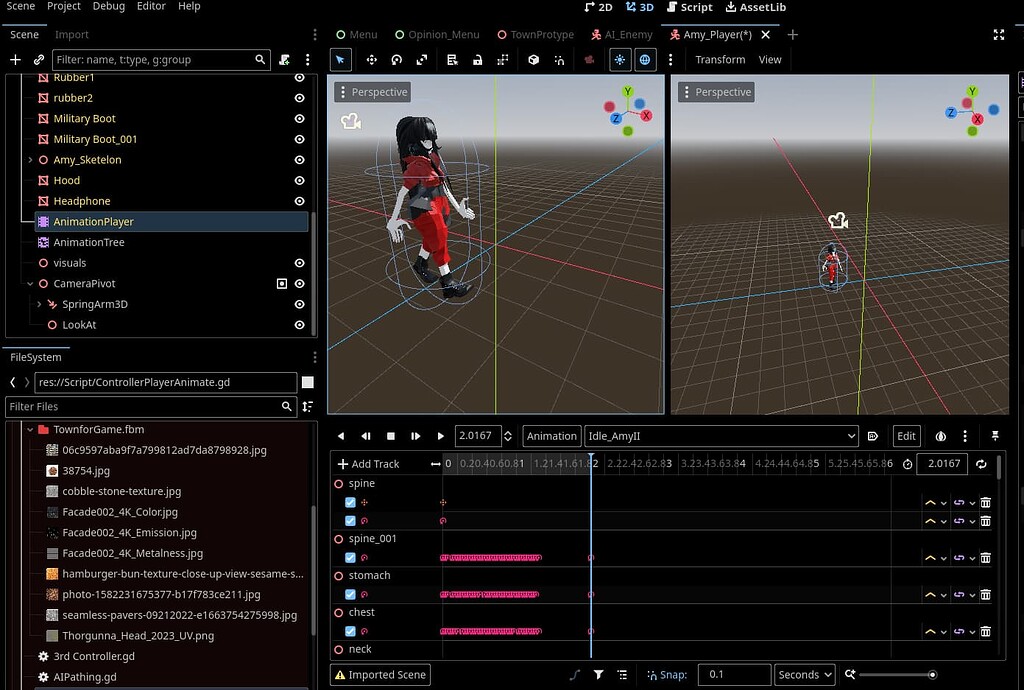Disable the spine position track checkbox
The width and height of the screenshot is (1024, 690).
[350, 503]
